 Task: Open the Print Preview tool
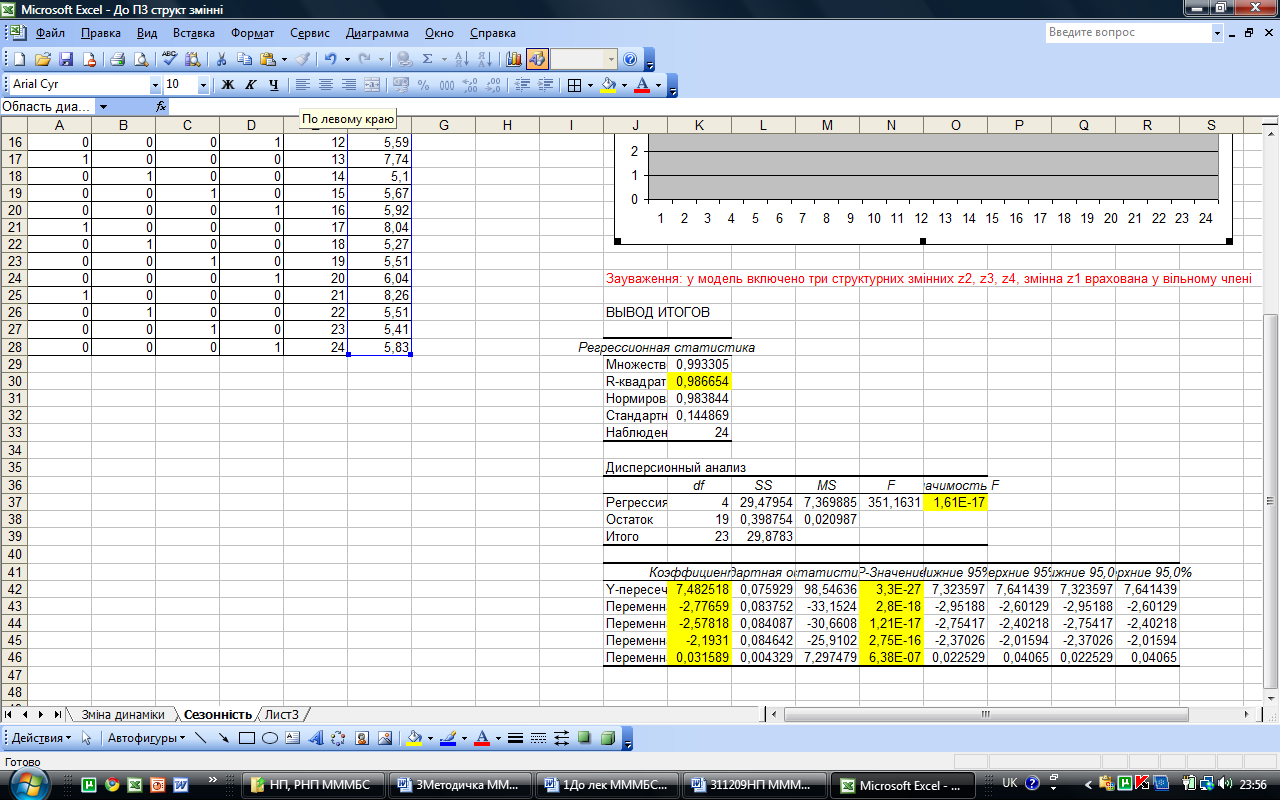tap(140, 59)
